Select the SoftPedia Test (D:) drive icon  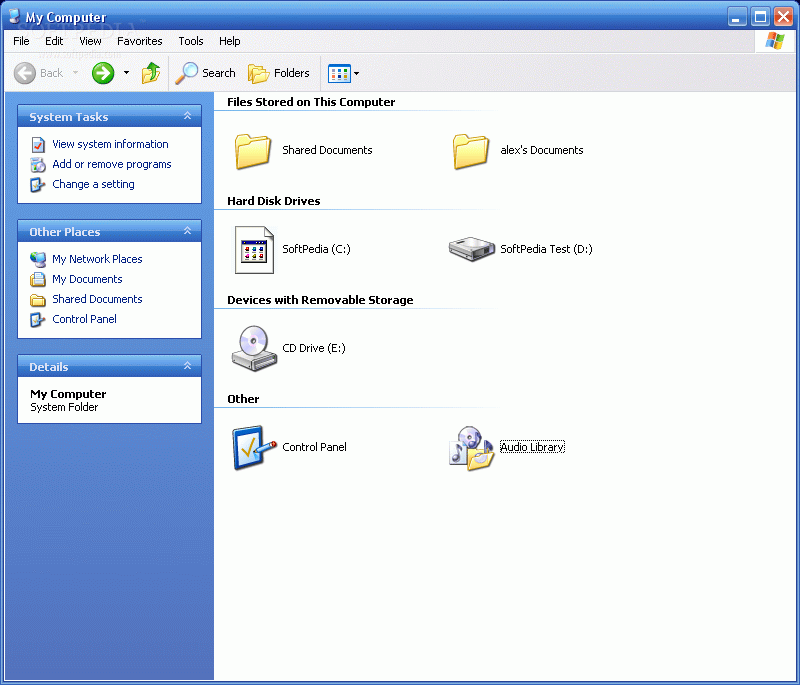coord(471,248)
